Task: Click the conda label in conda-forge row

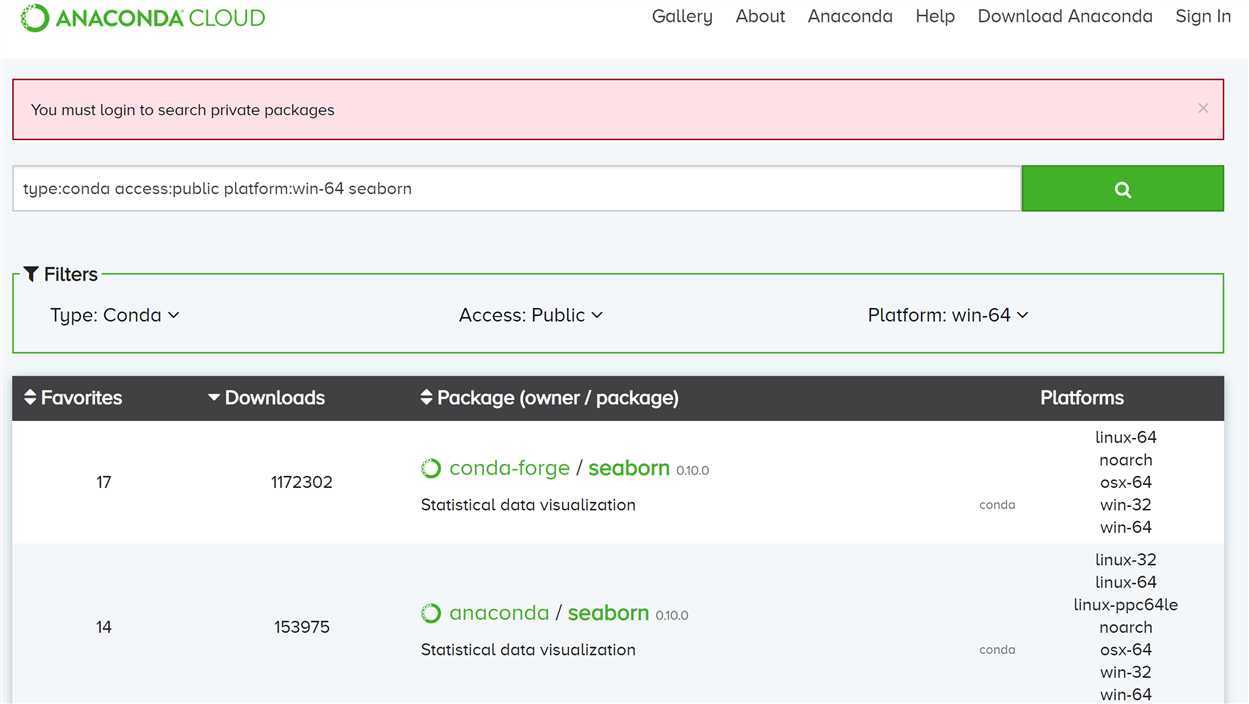Action: click(997, 505)
